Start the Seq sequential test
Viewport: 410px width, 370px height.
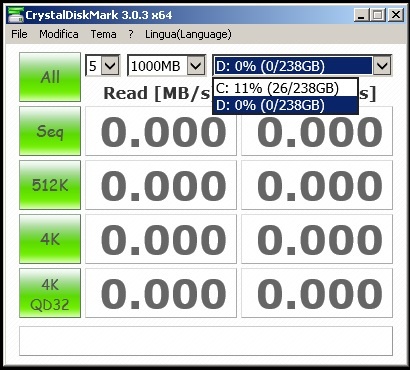point(50,131)
